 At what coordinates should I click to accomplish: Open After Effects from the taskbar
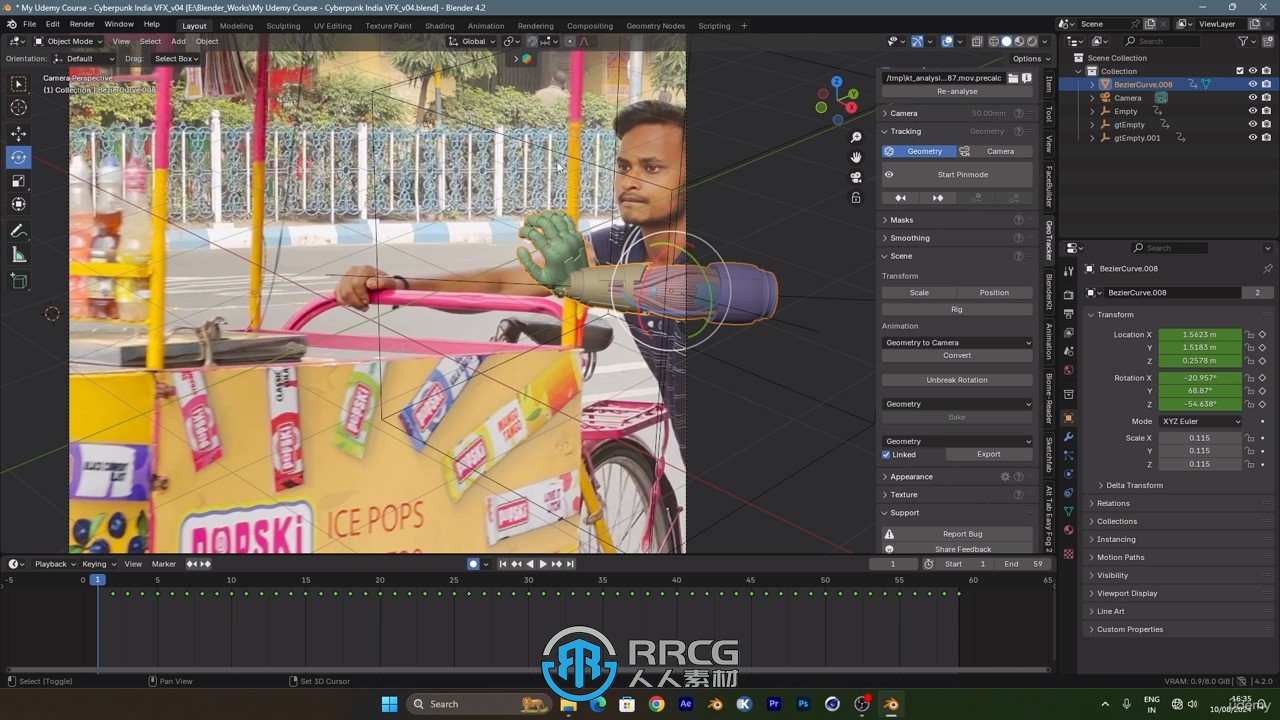[x=685, y=704]
